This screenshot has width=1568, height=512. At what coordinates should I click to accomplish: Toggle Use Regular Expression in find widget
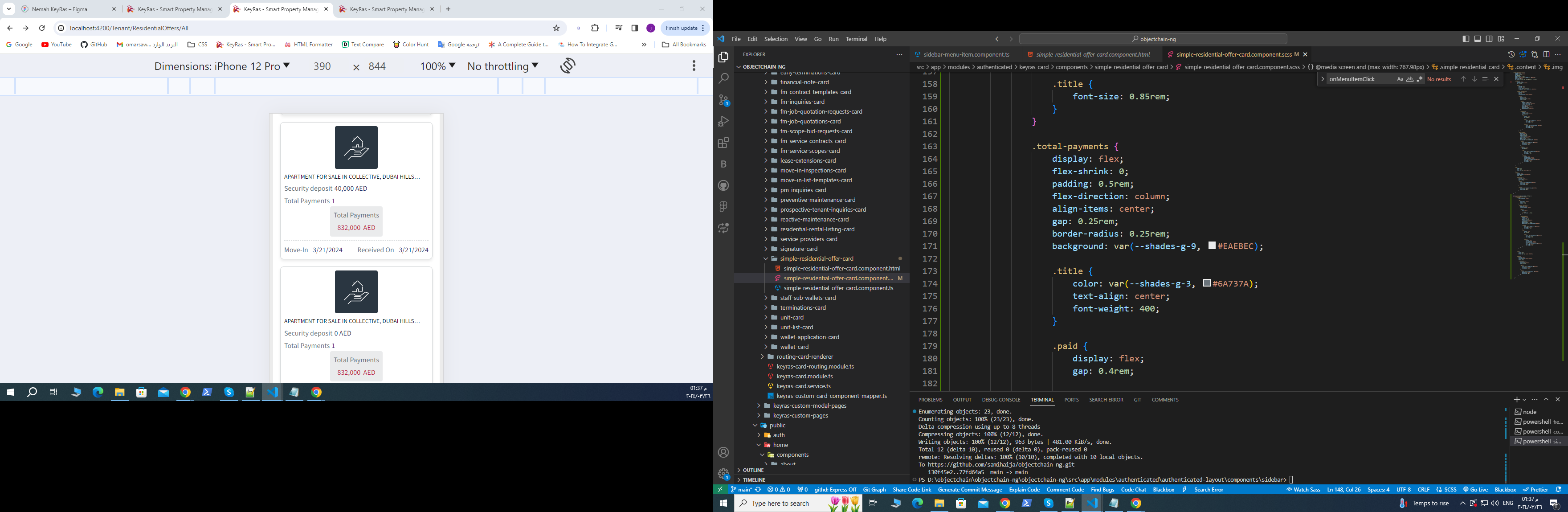[x=1420, y=79]
